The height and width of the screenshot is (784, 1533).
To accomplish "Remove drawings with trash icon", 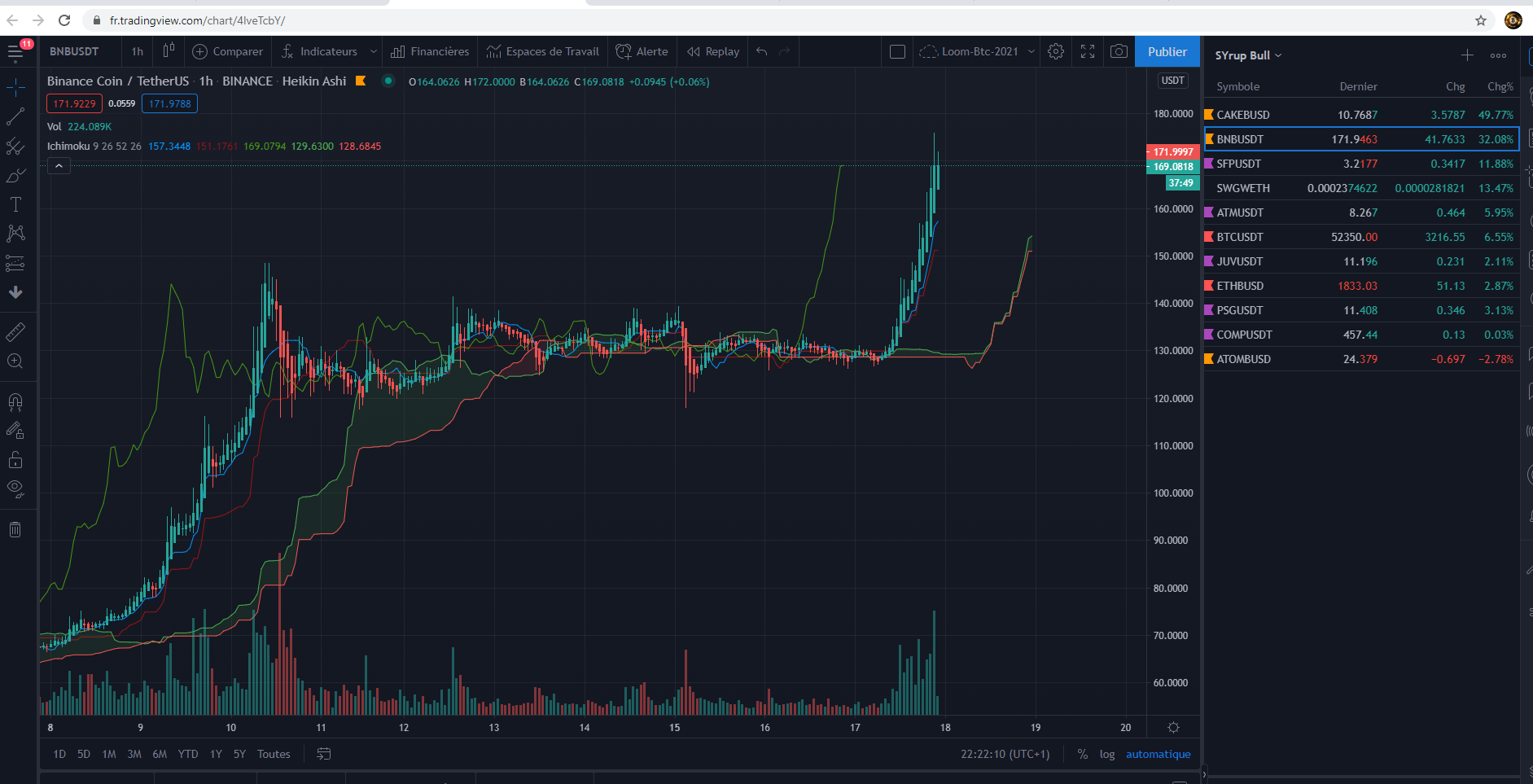I will (x=15, y=530).
